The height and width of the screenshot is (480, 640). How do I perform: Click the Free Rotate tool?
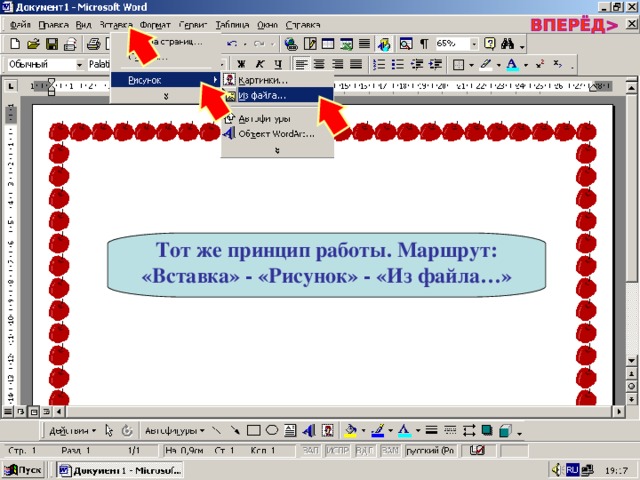tap(127, 430)
